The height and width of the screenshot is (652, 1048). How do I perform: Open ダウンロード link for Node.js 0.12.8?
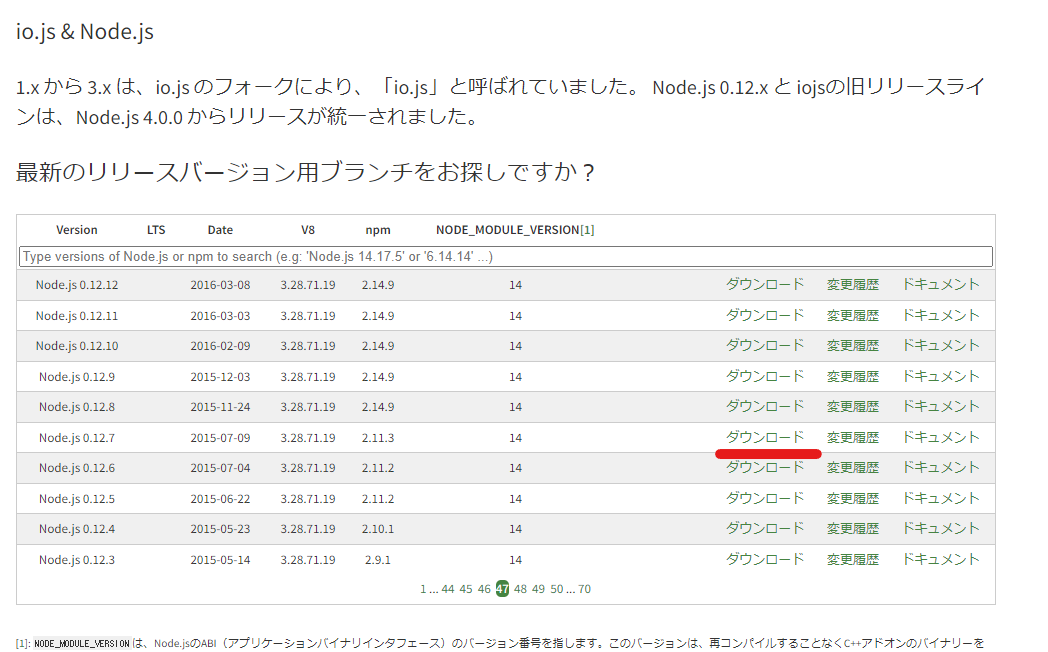click(765, 407)
